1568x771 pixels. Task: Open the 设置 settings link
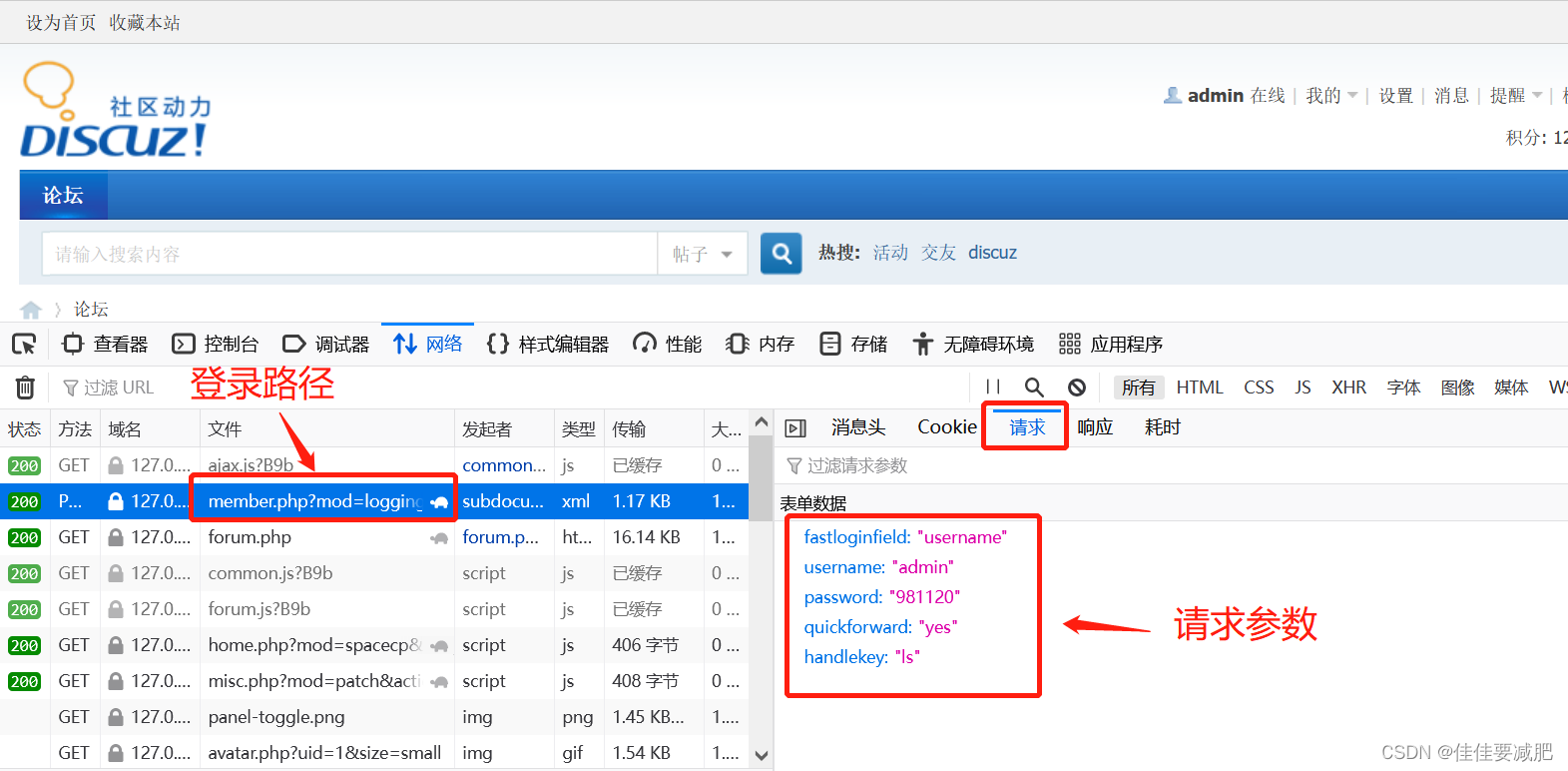(1395, 96)
